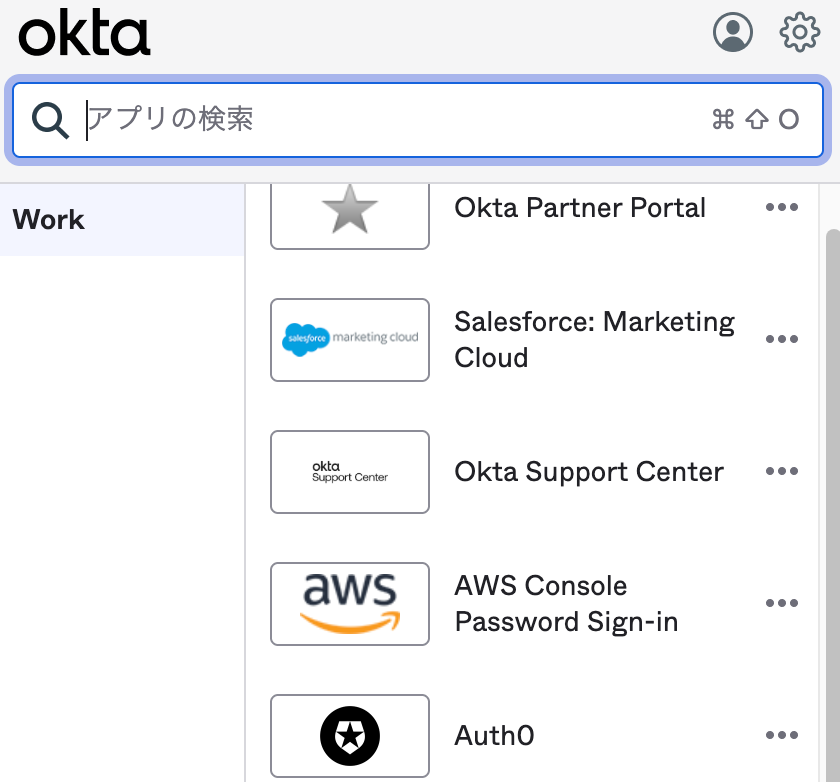Click the magnifying glass search icon
The image size is (840, 782).
[50, 120]
